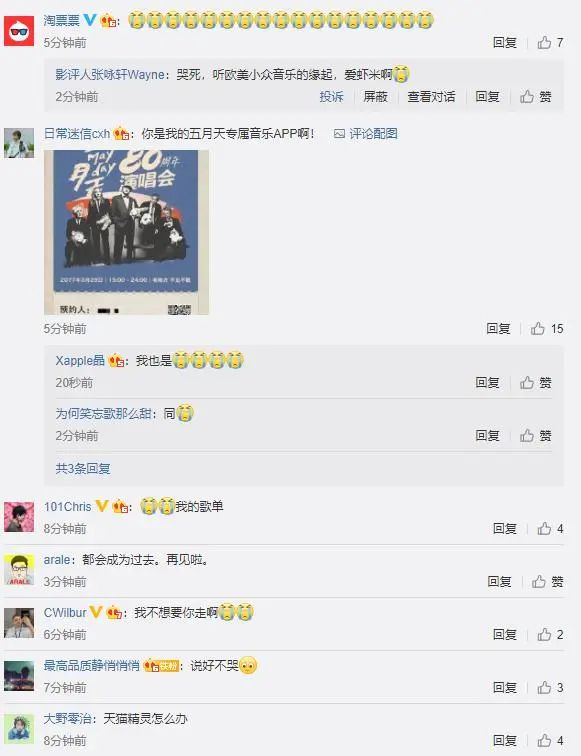Like 日常迷信cxh's comment showing 15 likes
581x756 pixels.
[x=538, y=328]
